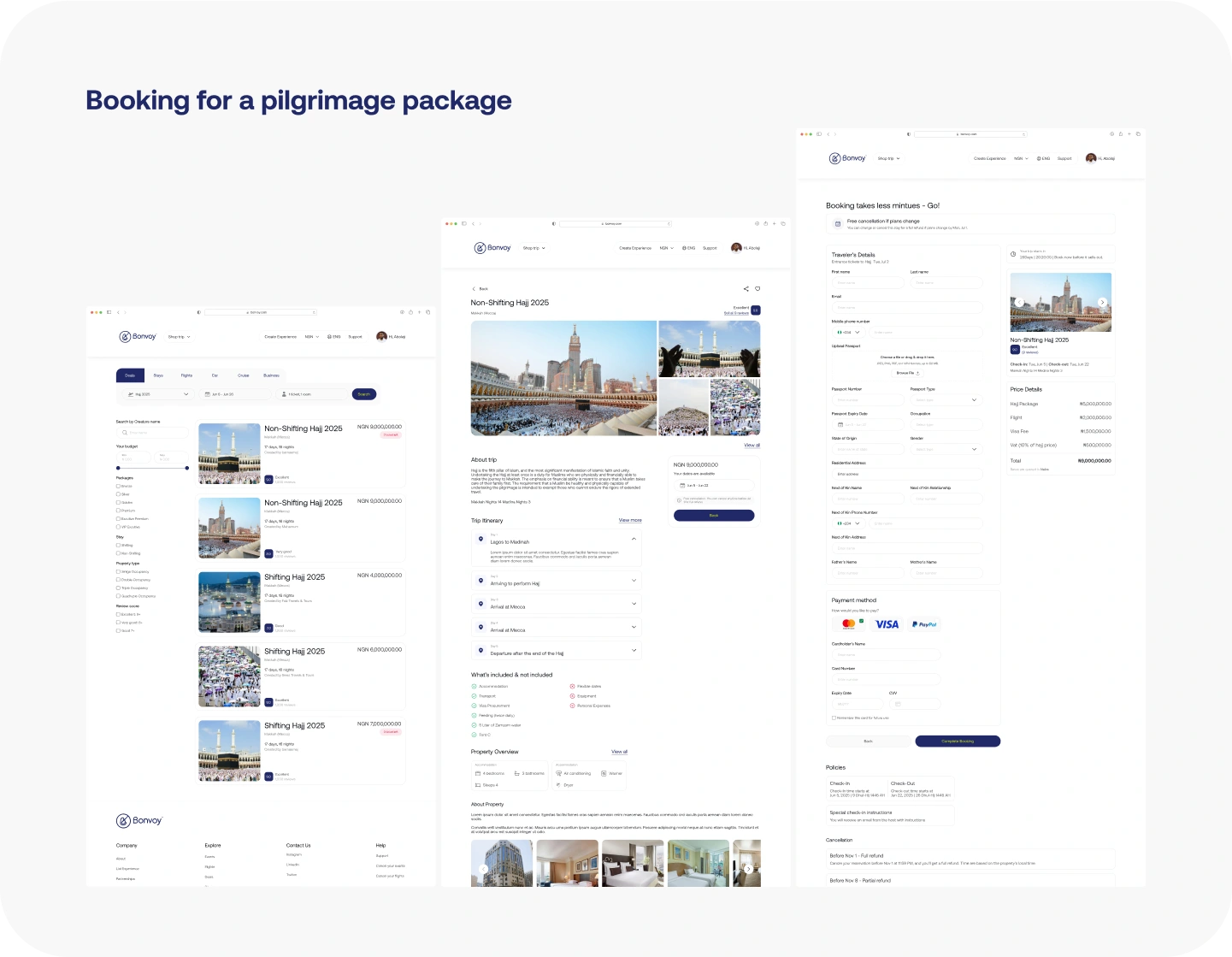Collapse the Lagos to Medinah itinerary item
The image size is (1232, 957).
coord(634,539)
